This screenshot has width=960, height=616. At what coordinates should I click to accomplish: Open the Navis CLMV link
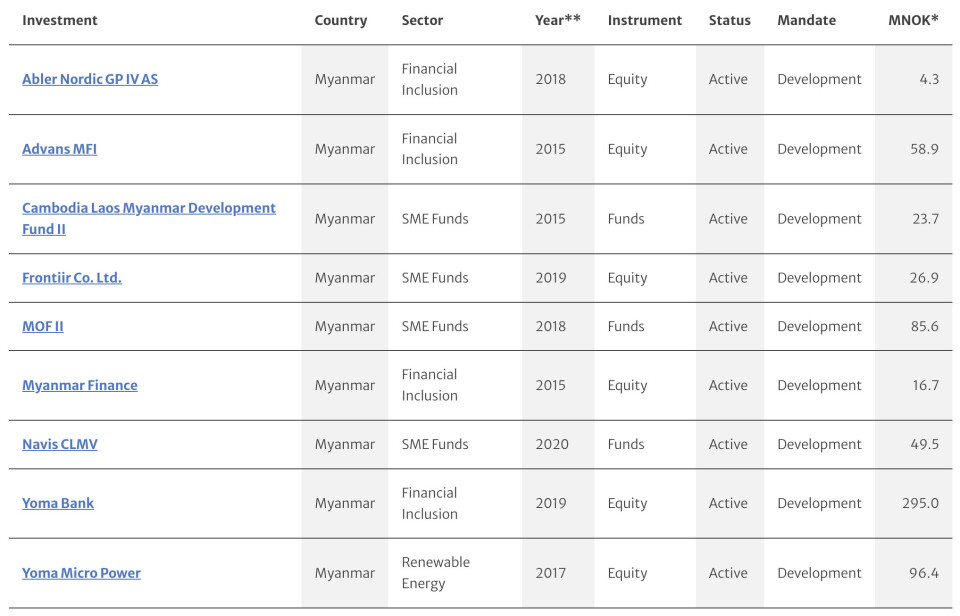pos(59,445)
